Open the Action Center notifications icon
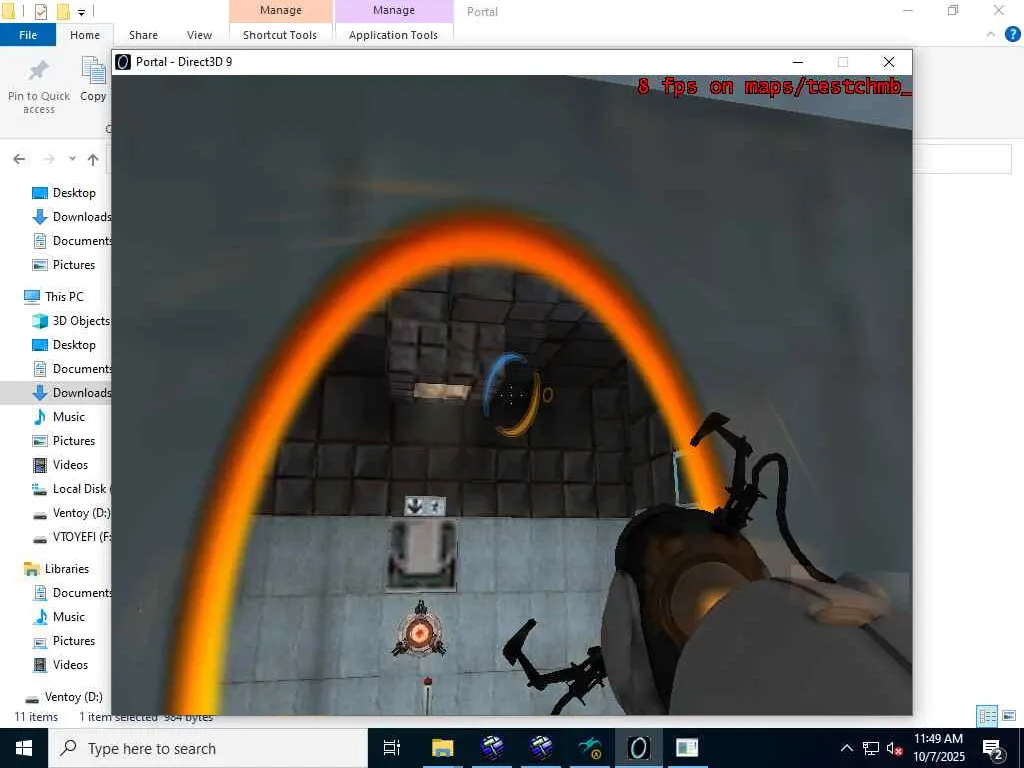 993,750
